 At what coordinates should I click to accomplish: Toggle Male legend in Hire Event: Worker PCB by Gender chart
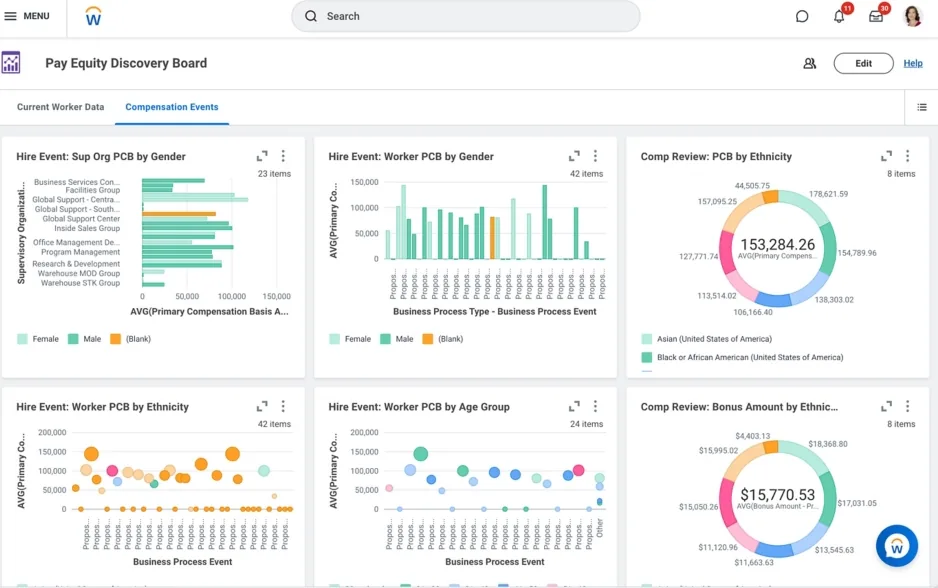(x=397, y=339)
